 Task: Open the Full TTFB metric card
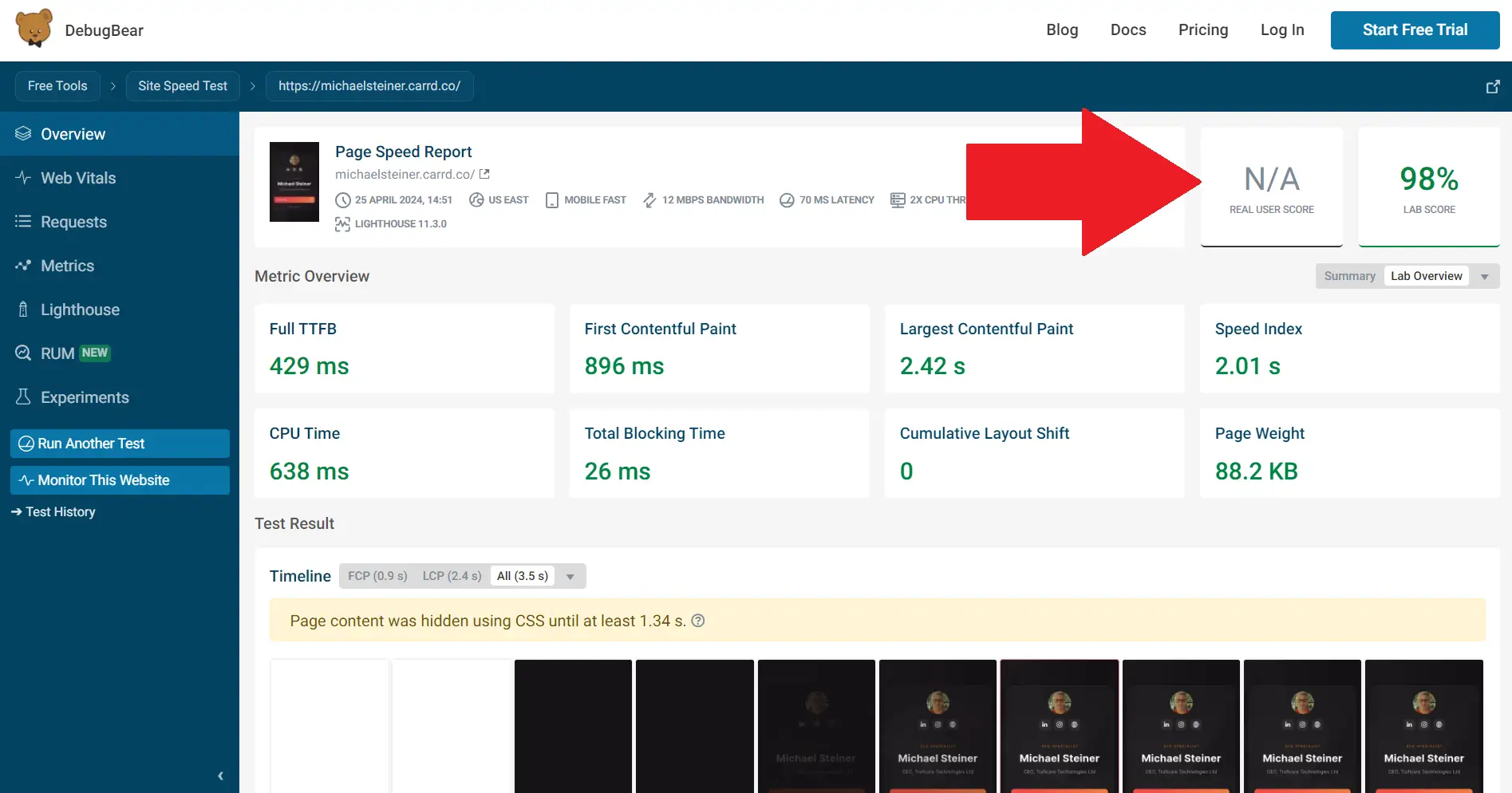pos(405,349)
